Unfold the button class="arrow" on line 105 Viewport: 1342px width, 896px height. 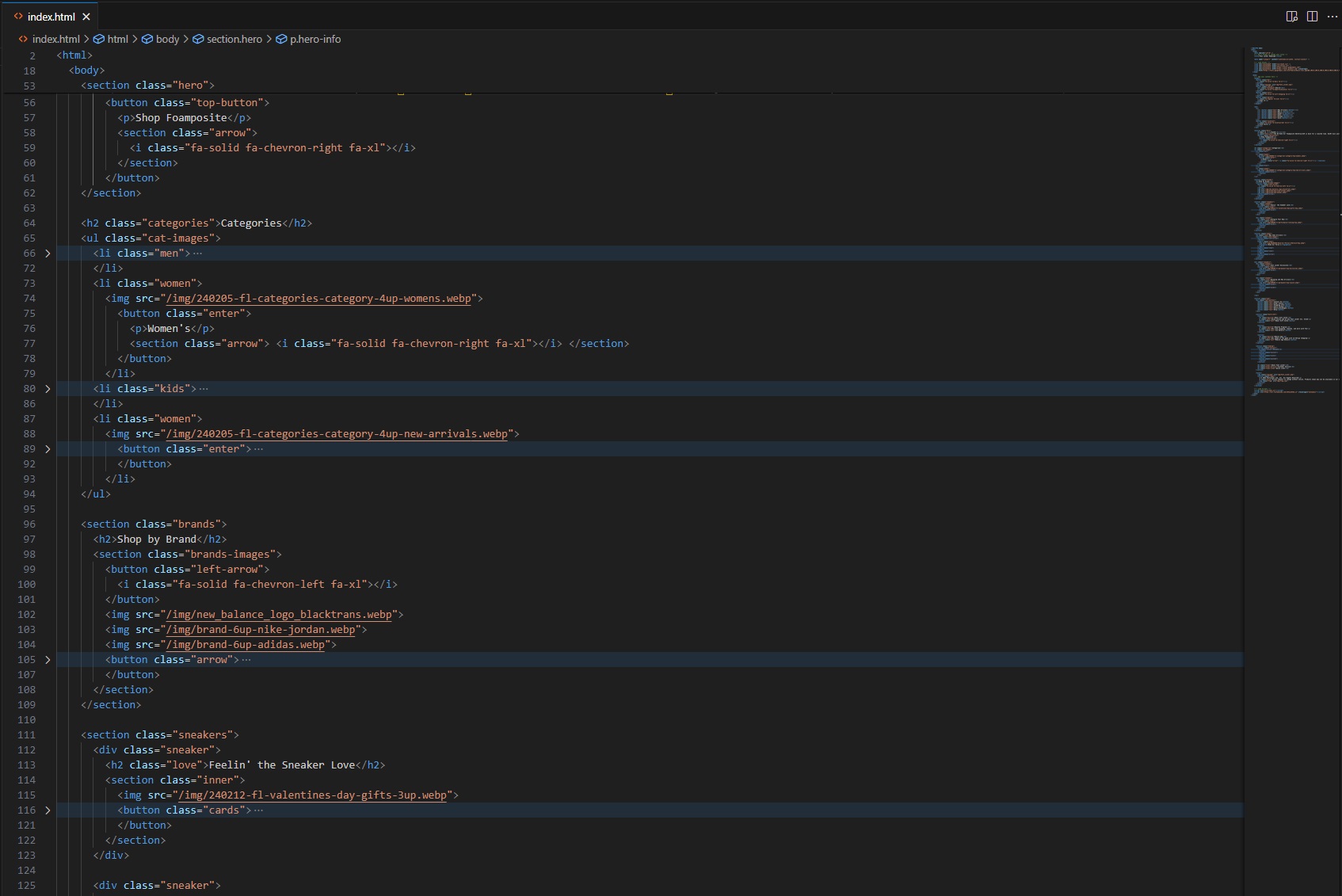point(48,660)
